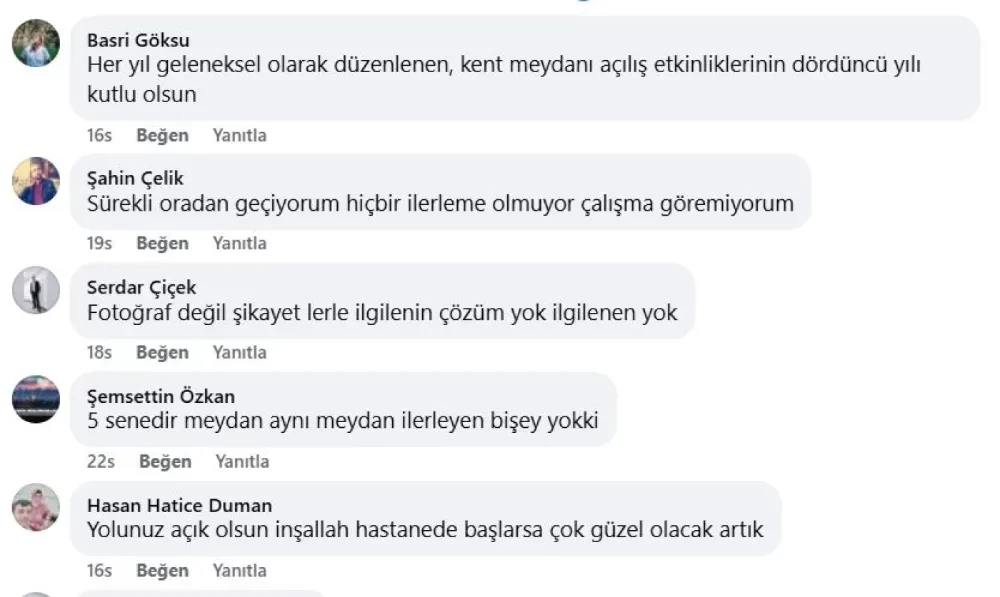Click the name Şahin Çelik
This screenshot has width=1000, height=597.
coord(135,179)
